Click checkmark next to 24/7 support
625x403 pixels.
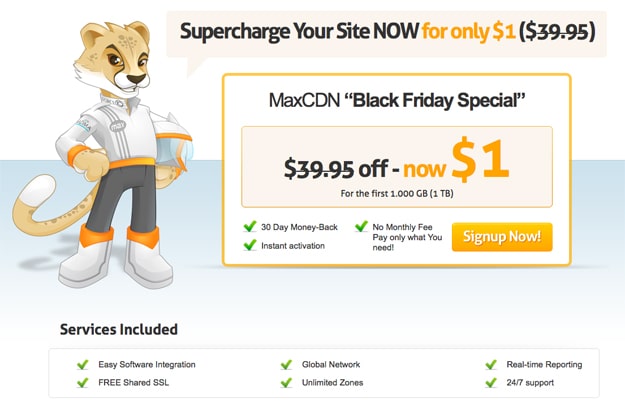[x=490, y=382]
